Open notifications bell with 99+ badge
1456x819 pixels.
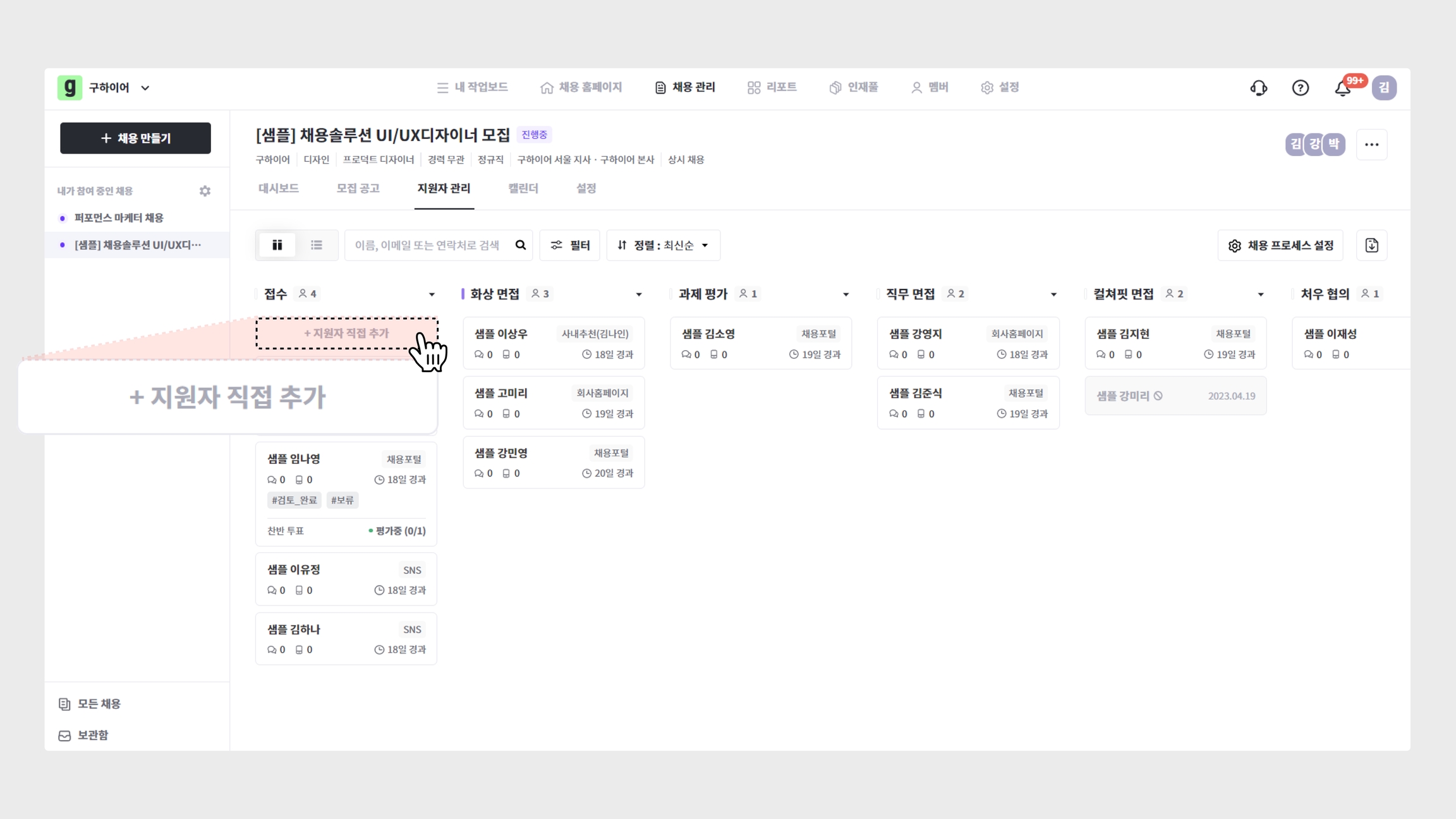pos(1343,88)
